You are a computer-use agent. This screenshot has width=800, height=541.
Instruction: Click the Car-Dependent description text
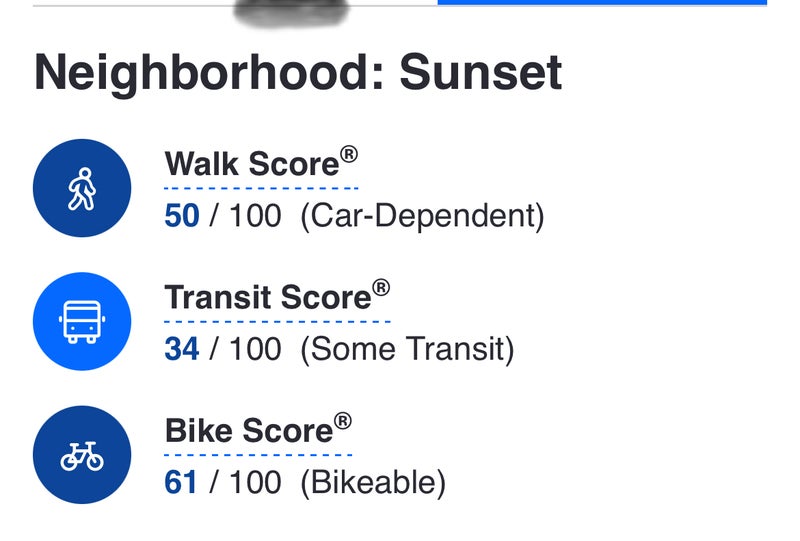(x=422, y=216)
